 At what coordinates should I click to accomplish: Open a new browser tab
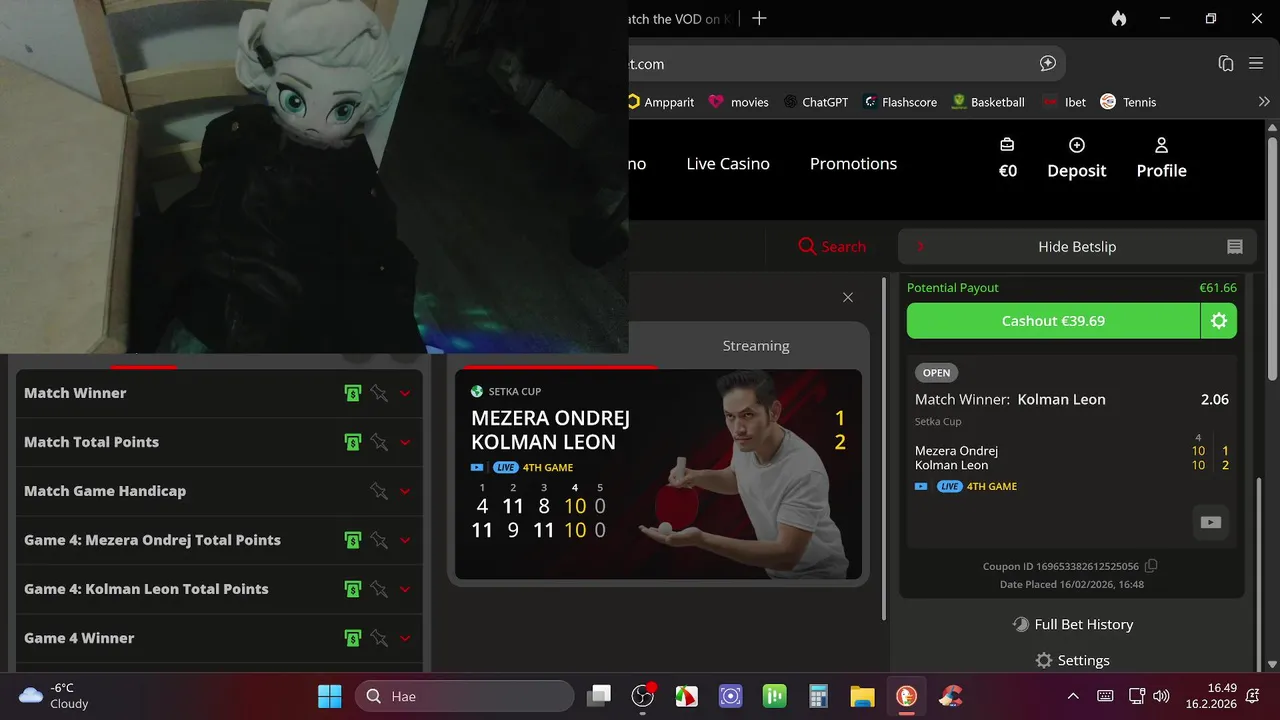[759, 18]
